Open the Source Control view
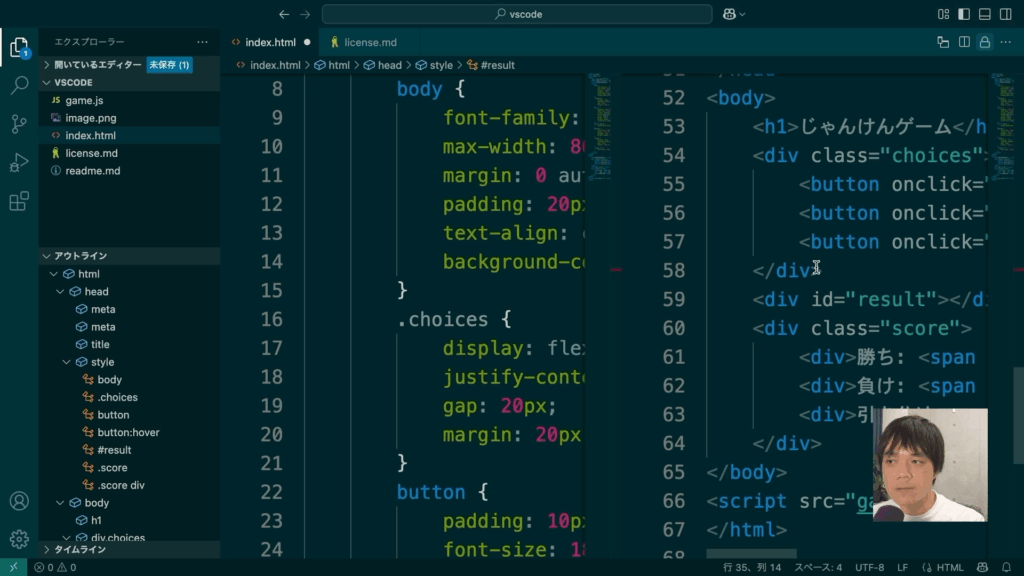 [x=19, y=124]
